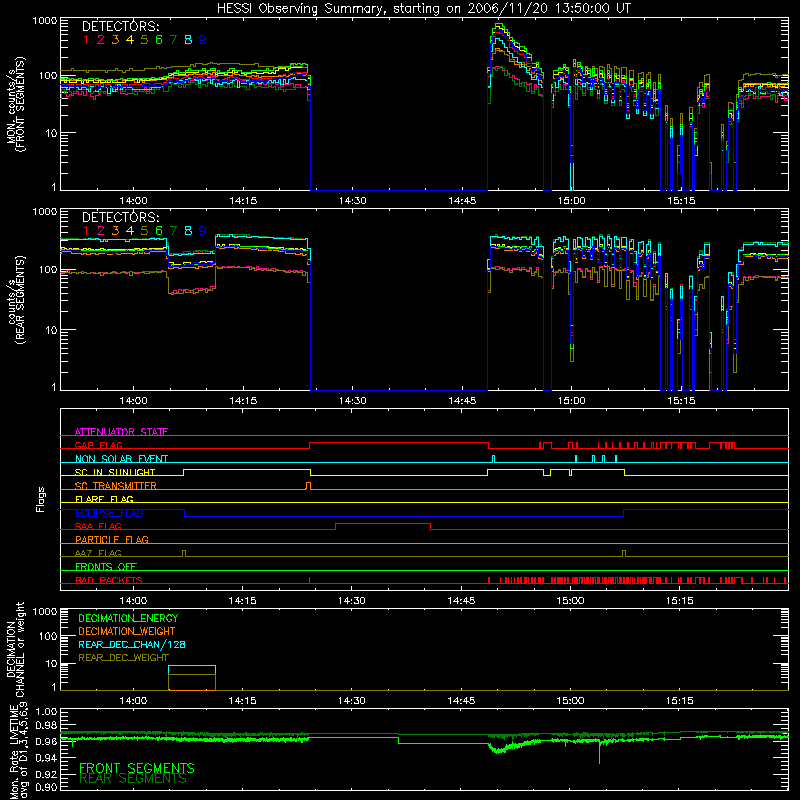Click the BAD_PACKETS flag label
The width and height of the screenshot is (800, 800).
(109, 580)
